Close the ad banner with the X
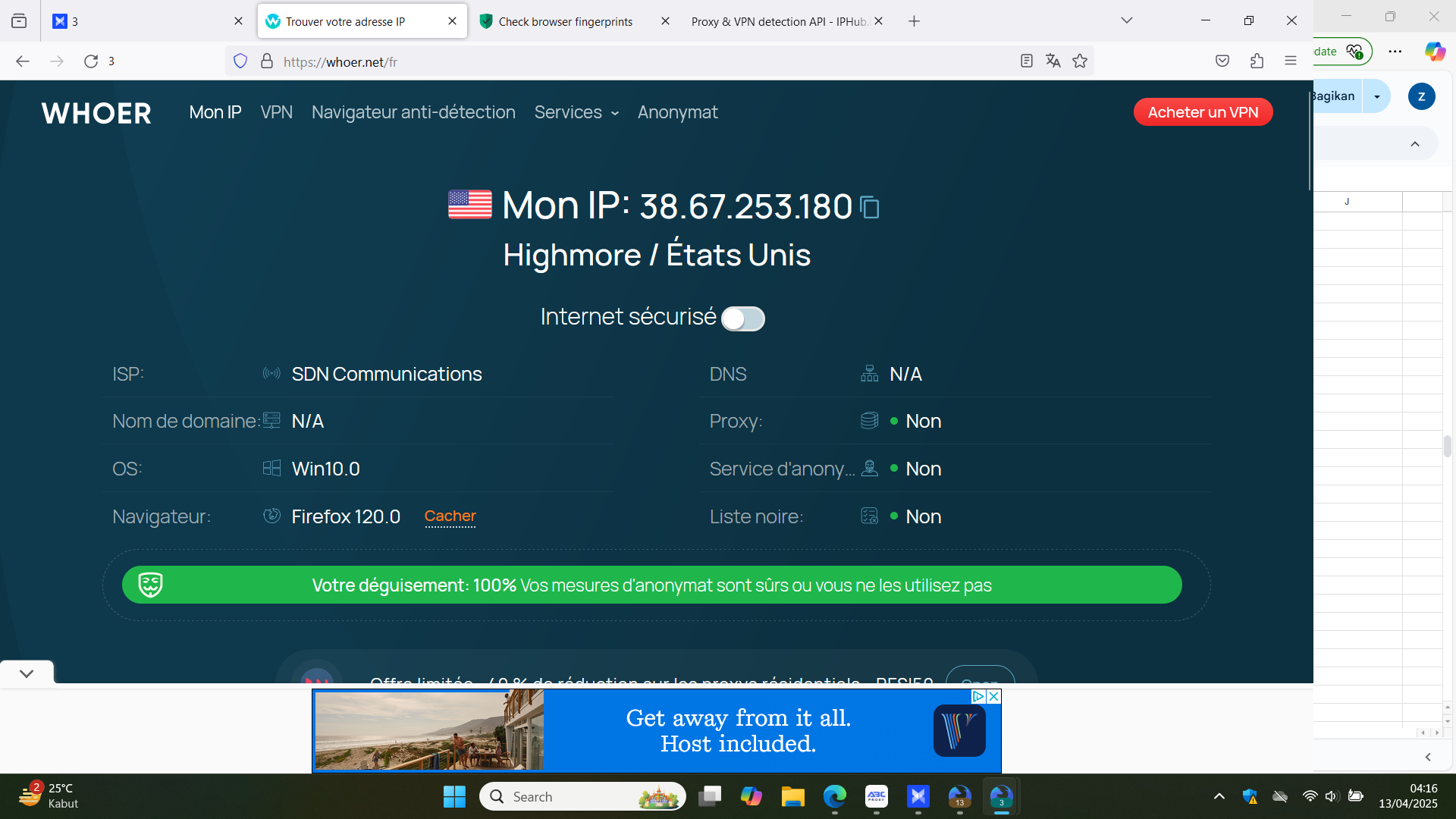1456x819 pixels. pyautogui.click(x=993, y=696)
